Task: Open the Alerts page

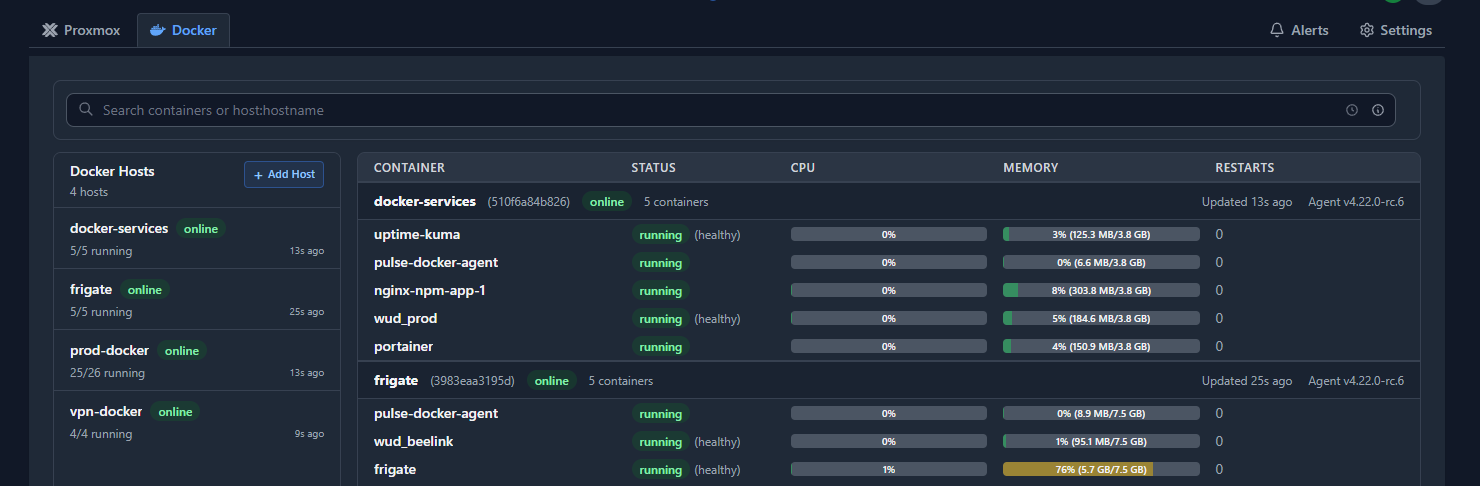Action: click(x=1299, y=30)
